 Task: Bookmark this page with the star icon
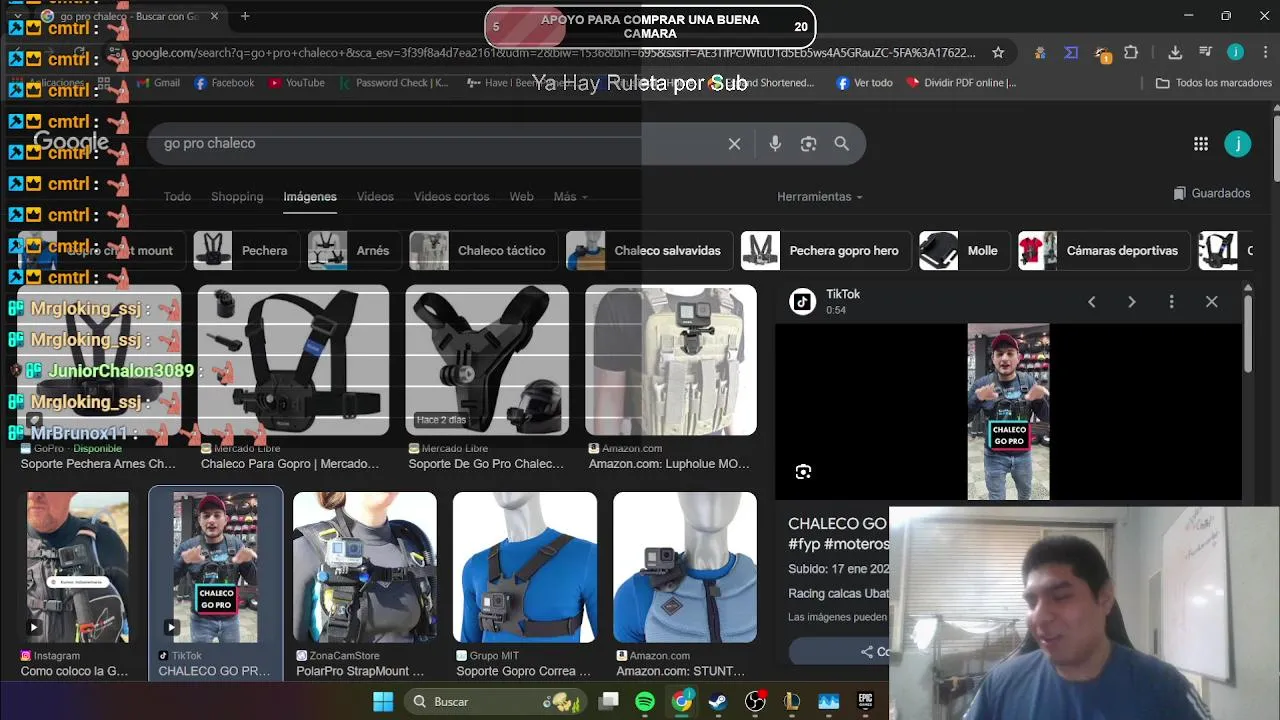(x=998, y=53)
